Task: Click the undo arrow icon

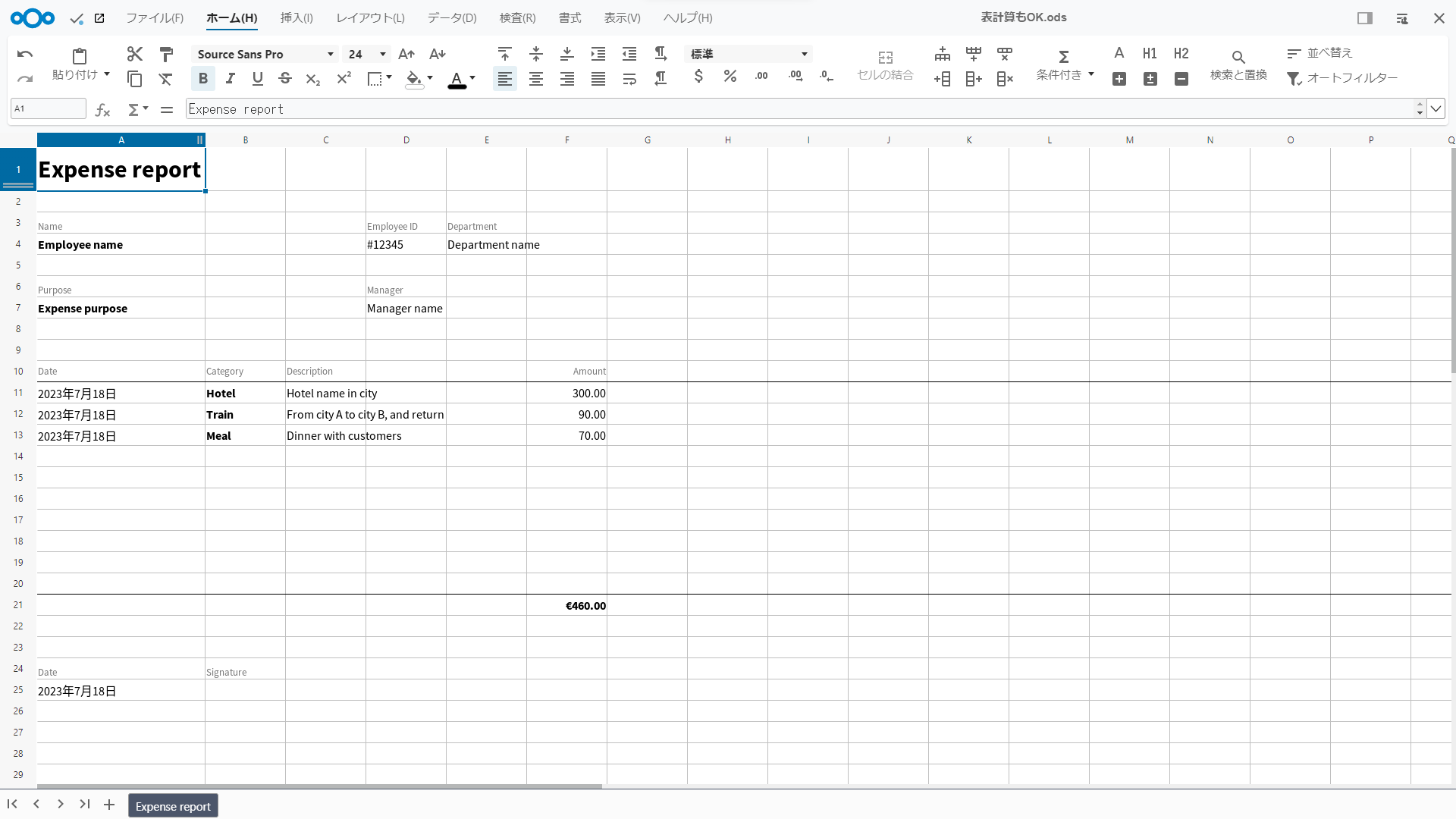Action: tap(24, 54)
